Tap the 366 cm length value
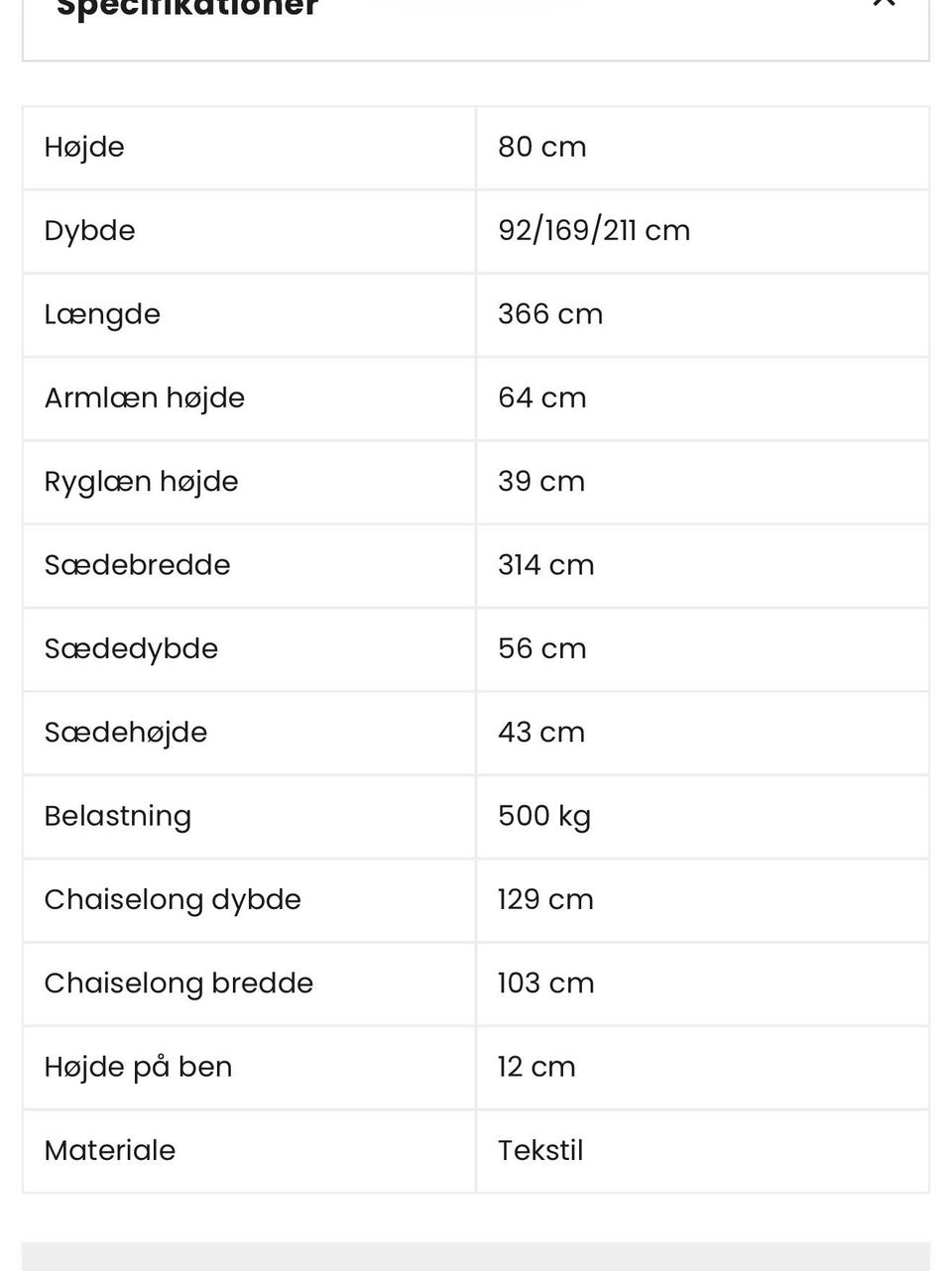Viewport: 952px width, 1271px height. [x=550, y=314]
